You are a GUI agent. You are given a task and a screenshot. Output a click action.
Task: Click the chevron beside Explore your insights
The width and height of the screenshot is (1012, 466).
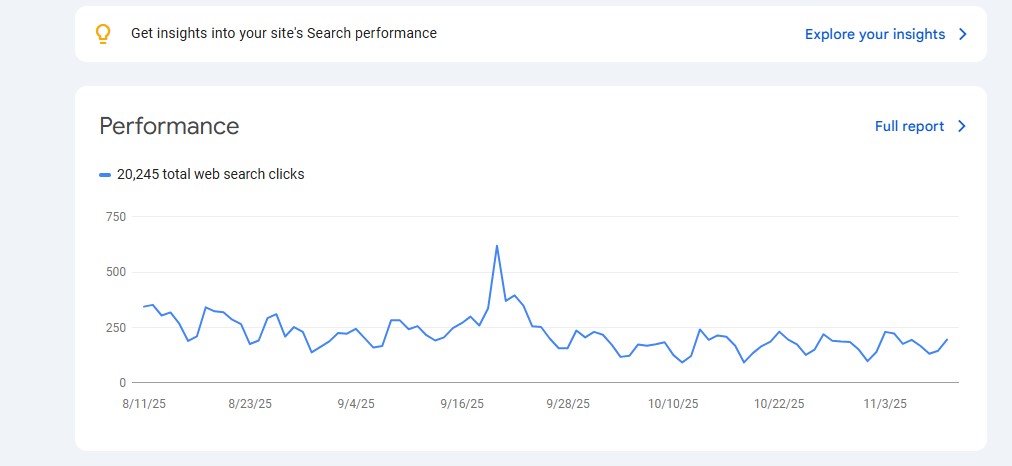963,34
